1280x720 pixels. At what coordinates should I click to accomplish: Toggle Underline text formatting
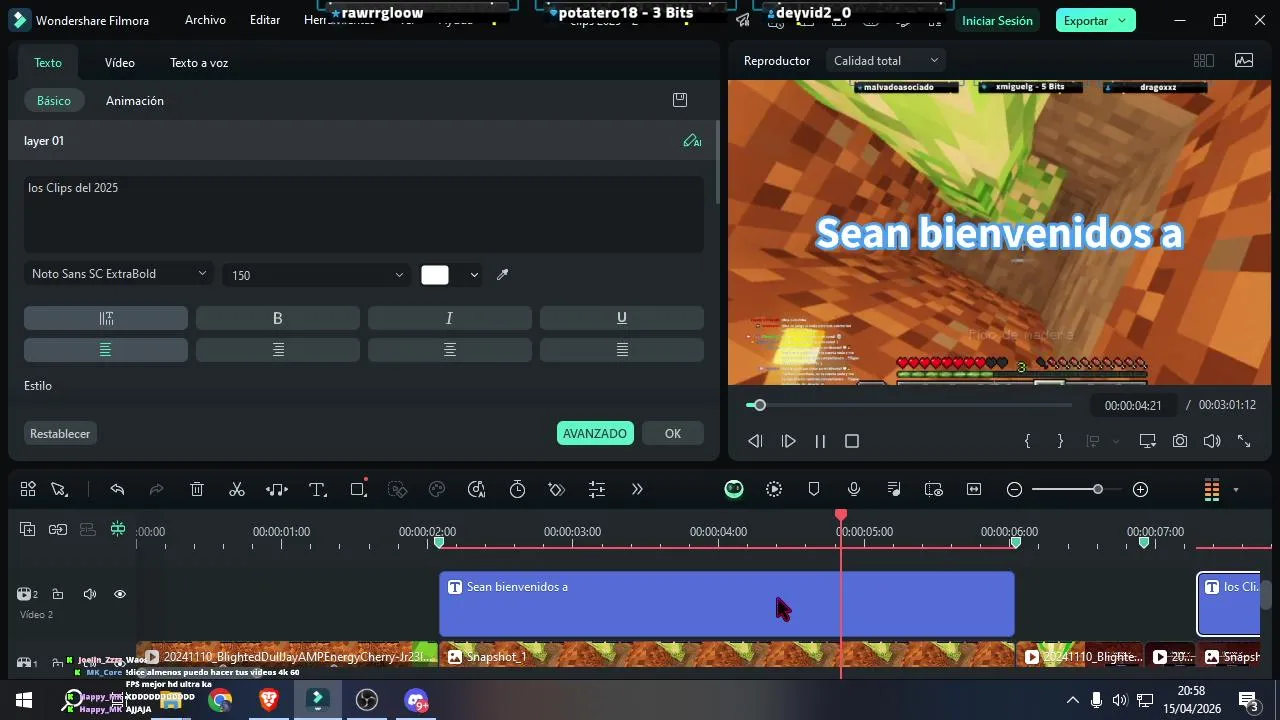pos(622,318)
